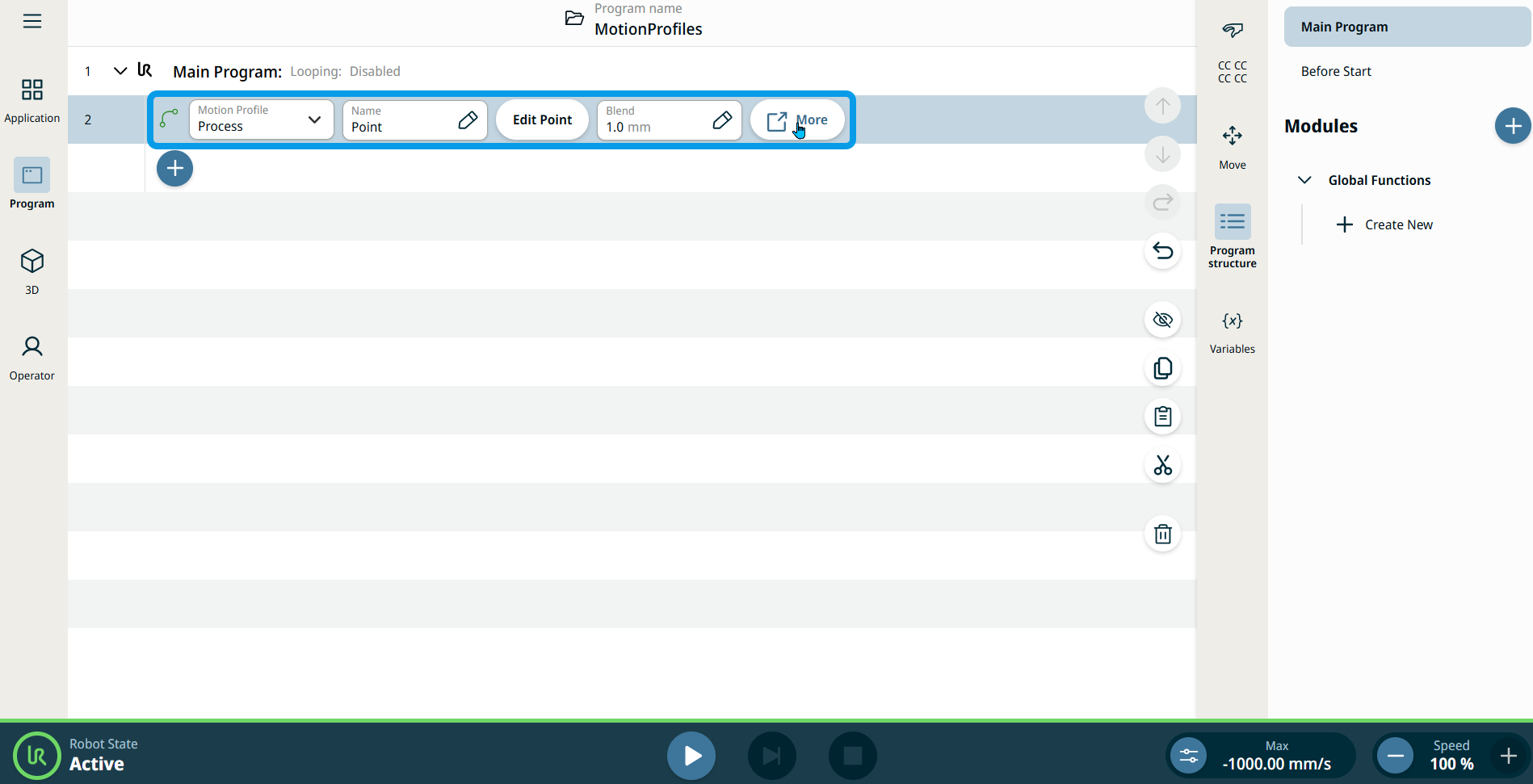Open the 3D view tab
Screen dimensions: 1533x784
coord(32,271)
